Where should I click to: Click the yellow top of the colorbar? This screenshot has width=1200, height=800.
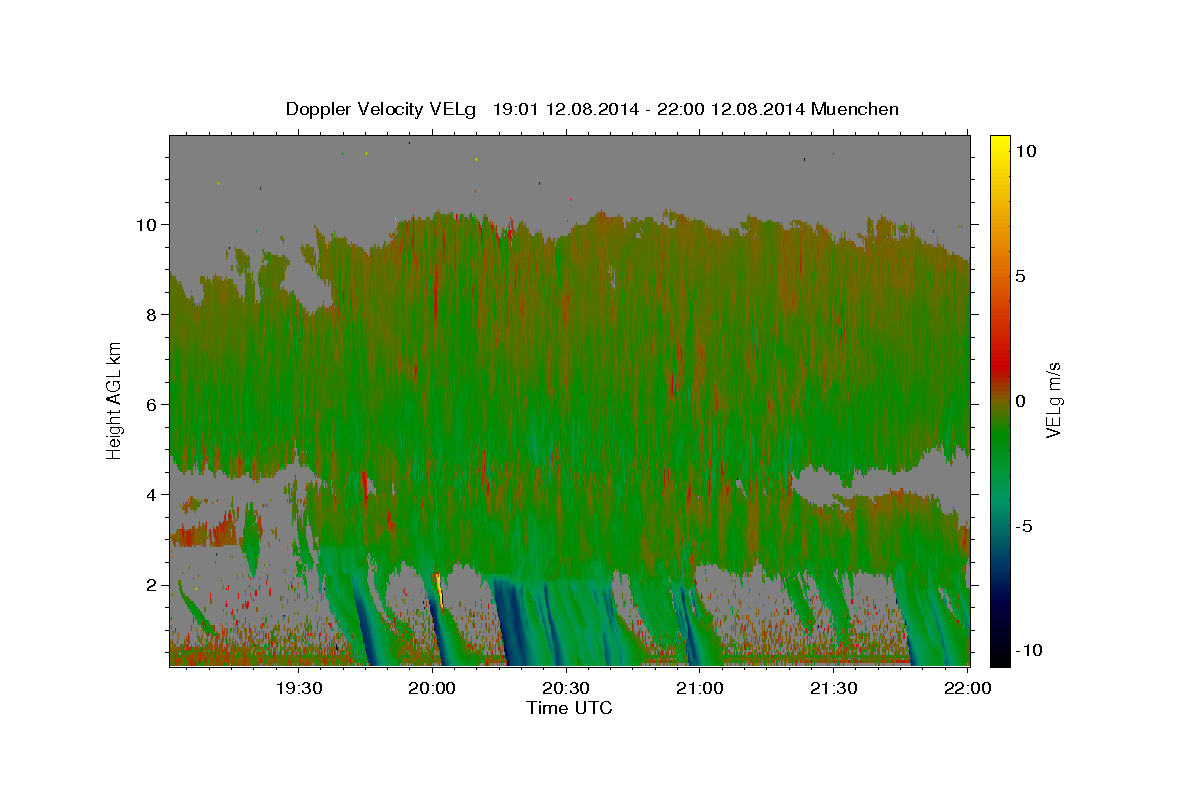tap(999, 145)
